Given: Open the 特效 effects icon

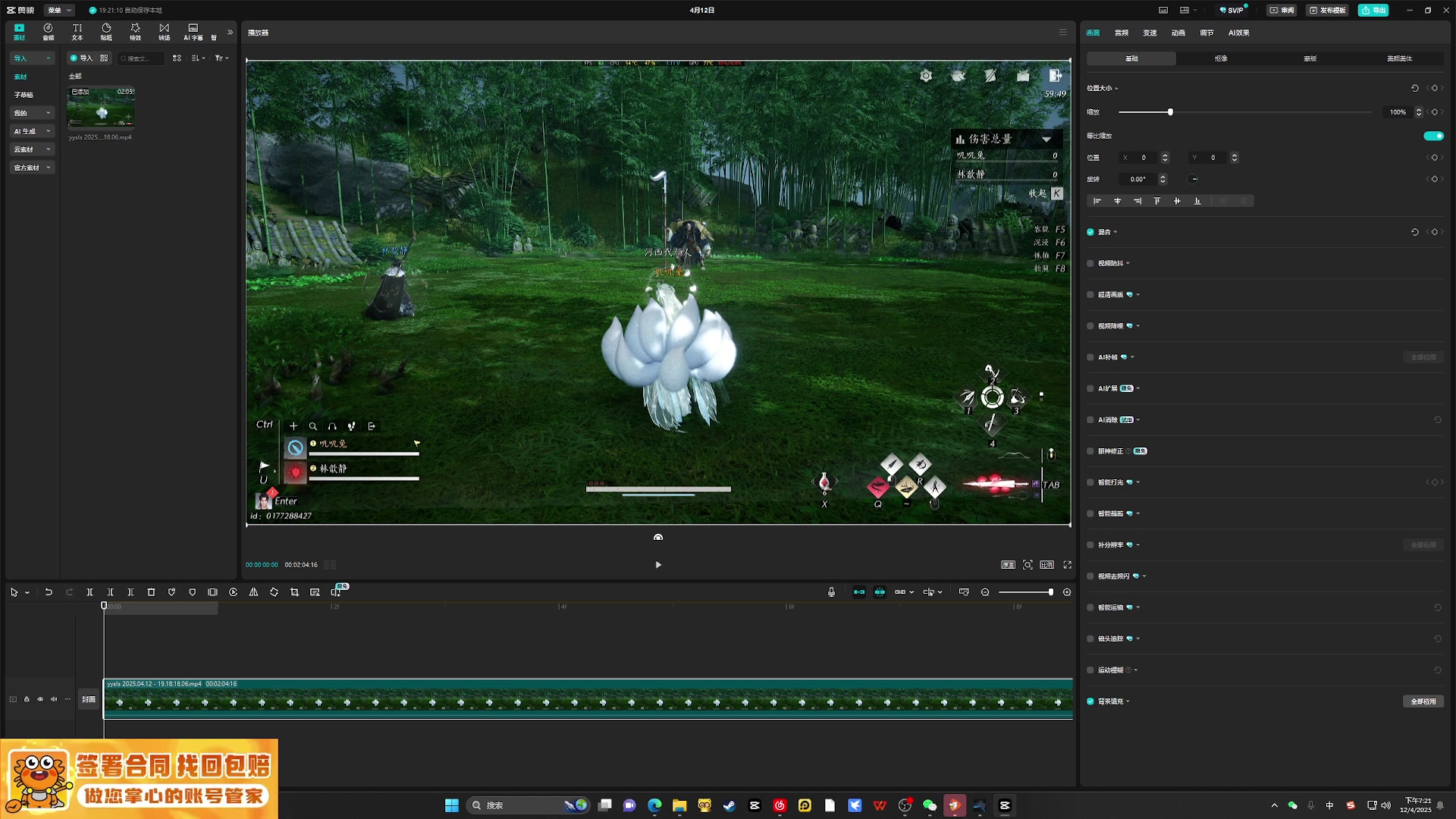Looking at the screenshot, I should click(x=135, y=31).
